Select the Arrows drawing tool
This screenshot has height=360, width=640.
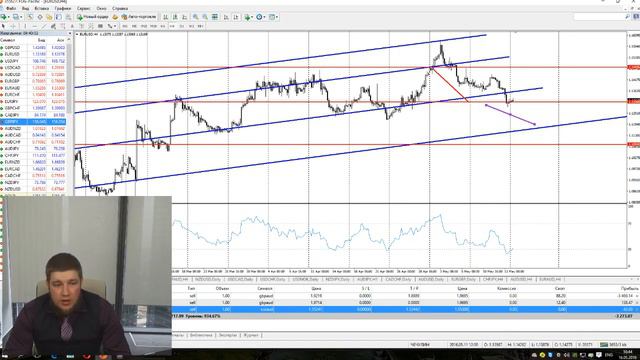click(x=110, y=26)
